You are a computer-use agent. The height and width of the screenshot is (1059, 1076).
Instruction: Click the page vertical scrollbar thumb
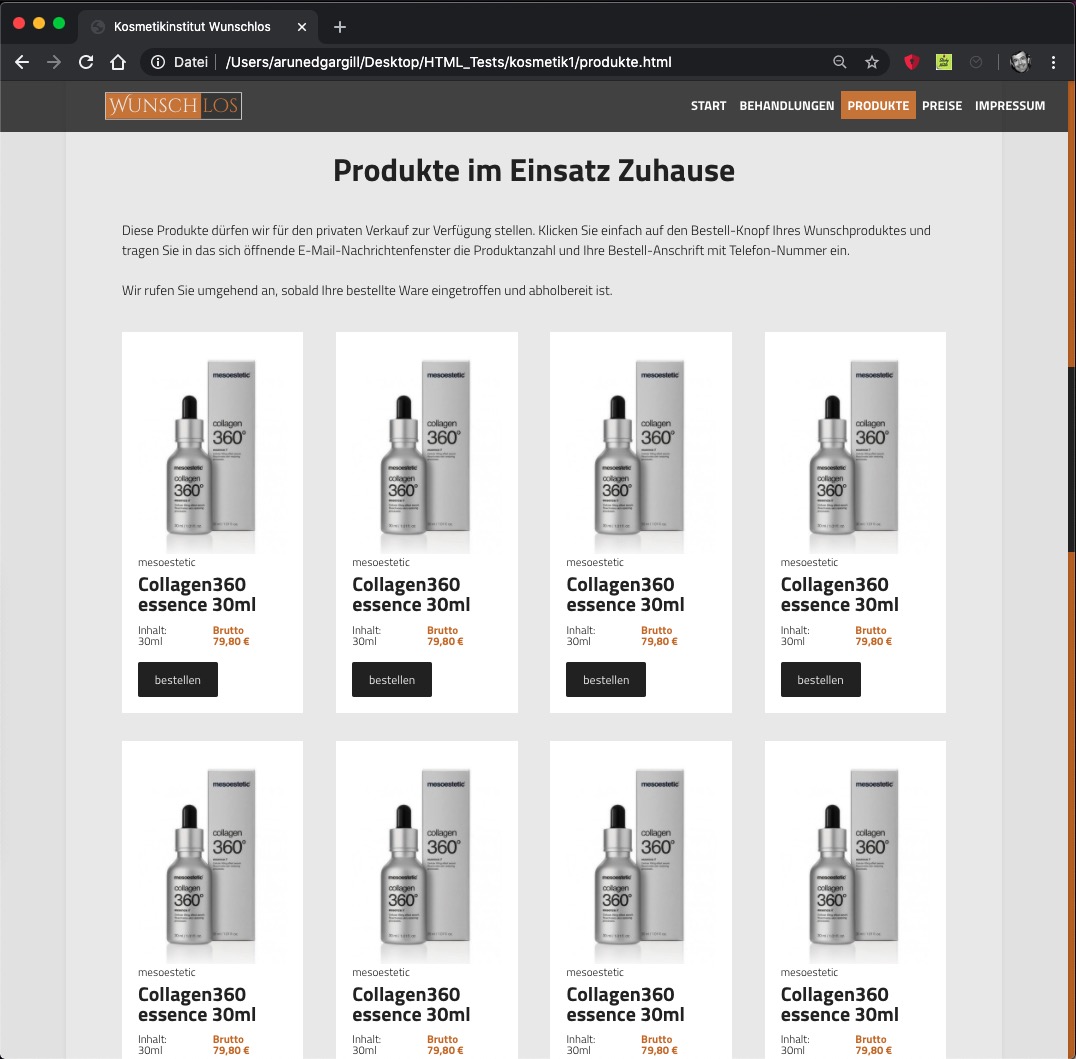(1071, 459)
